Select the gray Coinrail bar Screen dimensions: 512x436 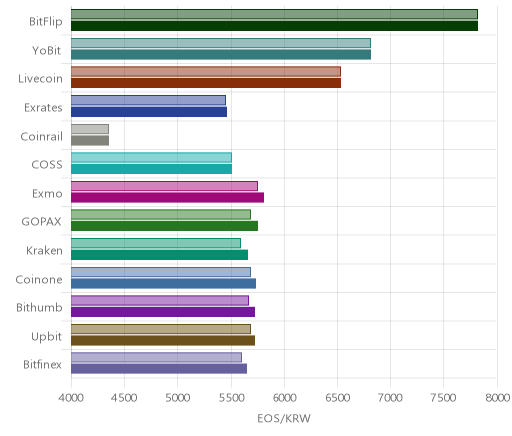[x=90, y=140]
